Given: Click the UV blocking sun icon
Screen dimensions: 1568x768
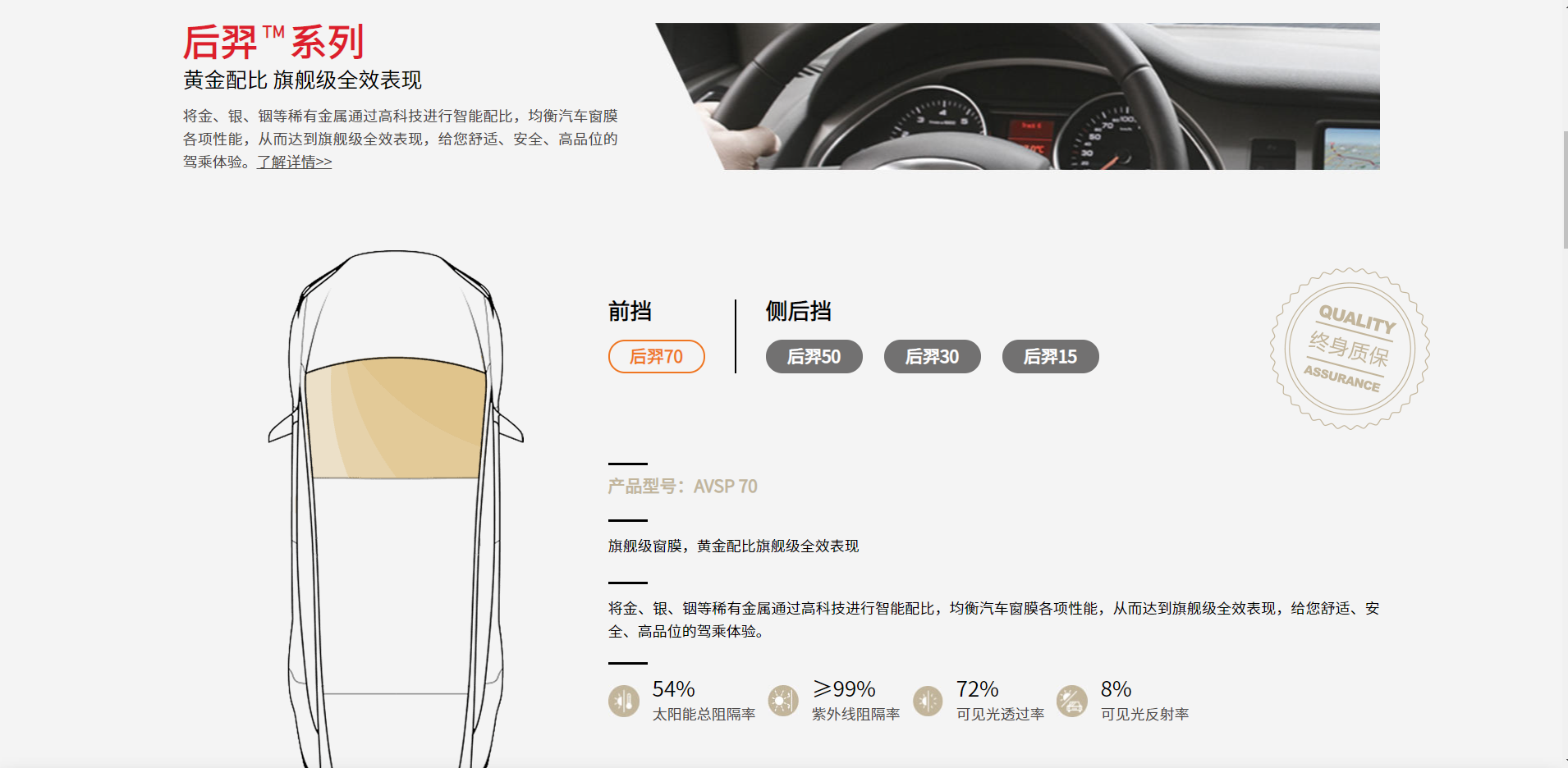Looking at the screenshot, I should (x=783, y=700).
